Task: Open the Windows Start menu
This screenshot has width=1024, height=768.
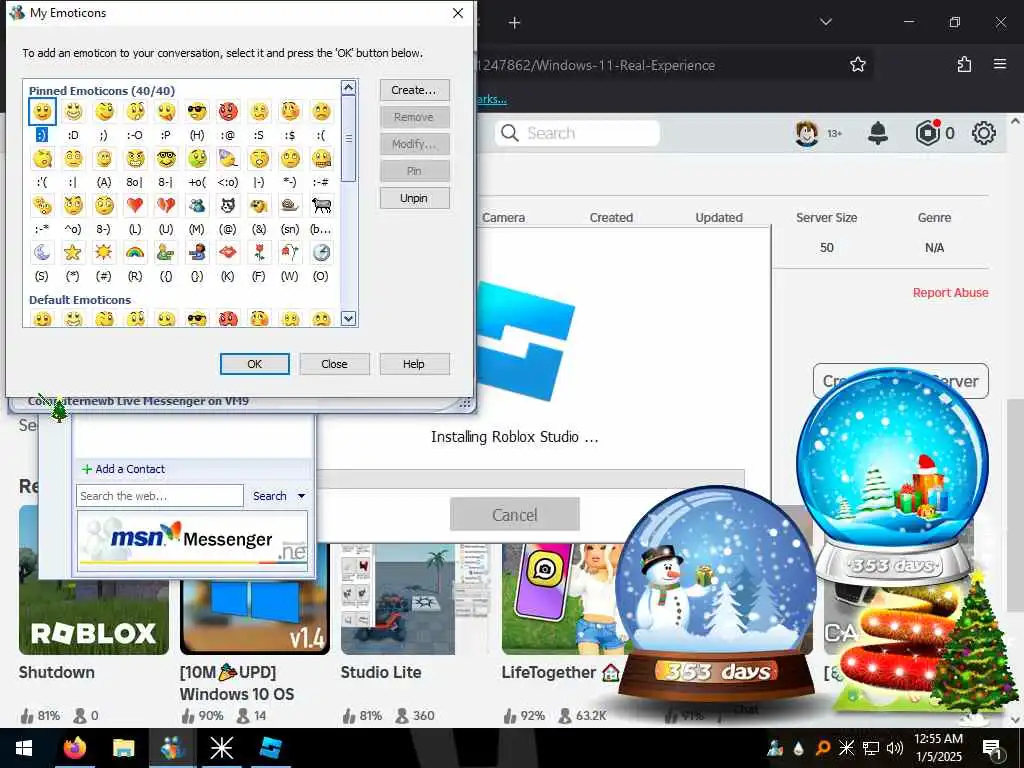Action: click(x=24, y=748)
